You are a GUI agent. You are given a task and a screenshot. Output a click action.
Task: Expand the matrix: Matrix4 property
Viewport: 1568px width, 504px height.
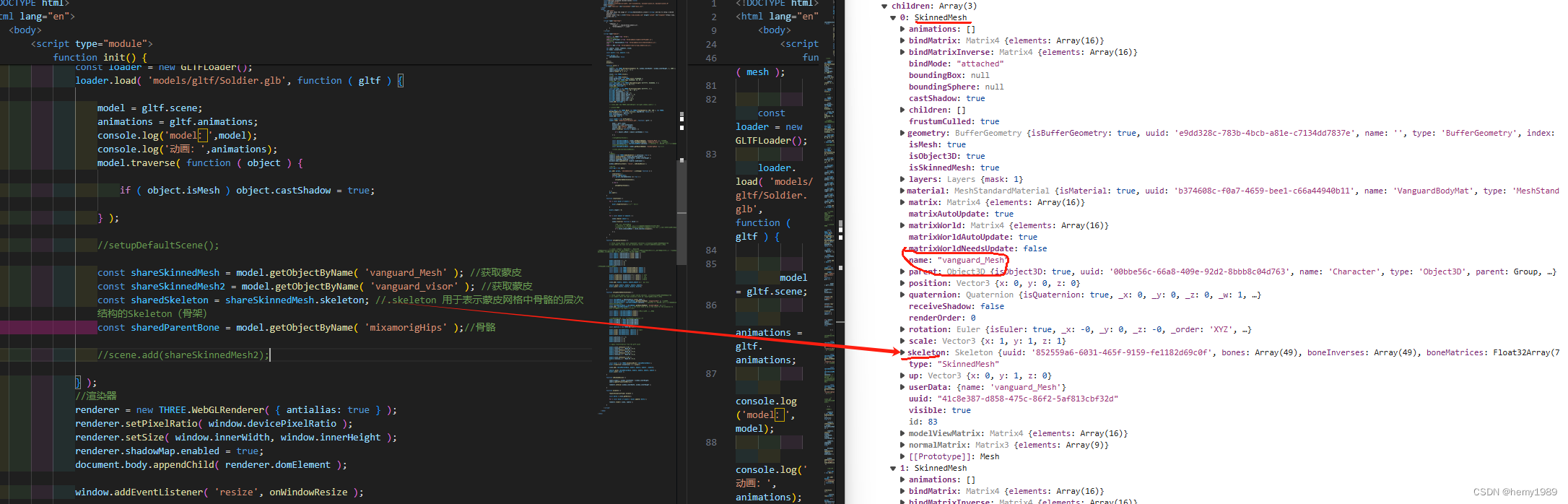[x=902, y=202]
